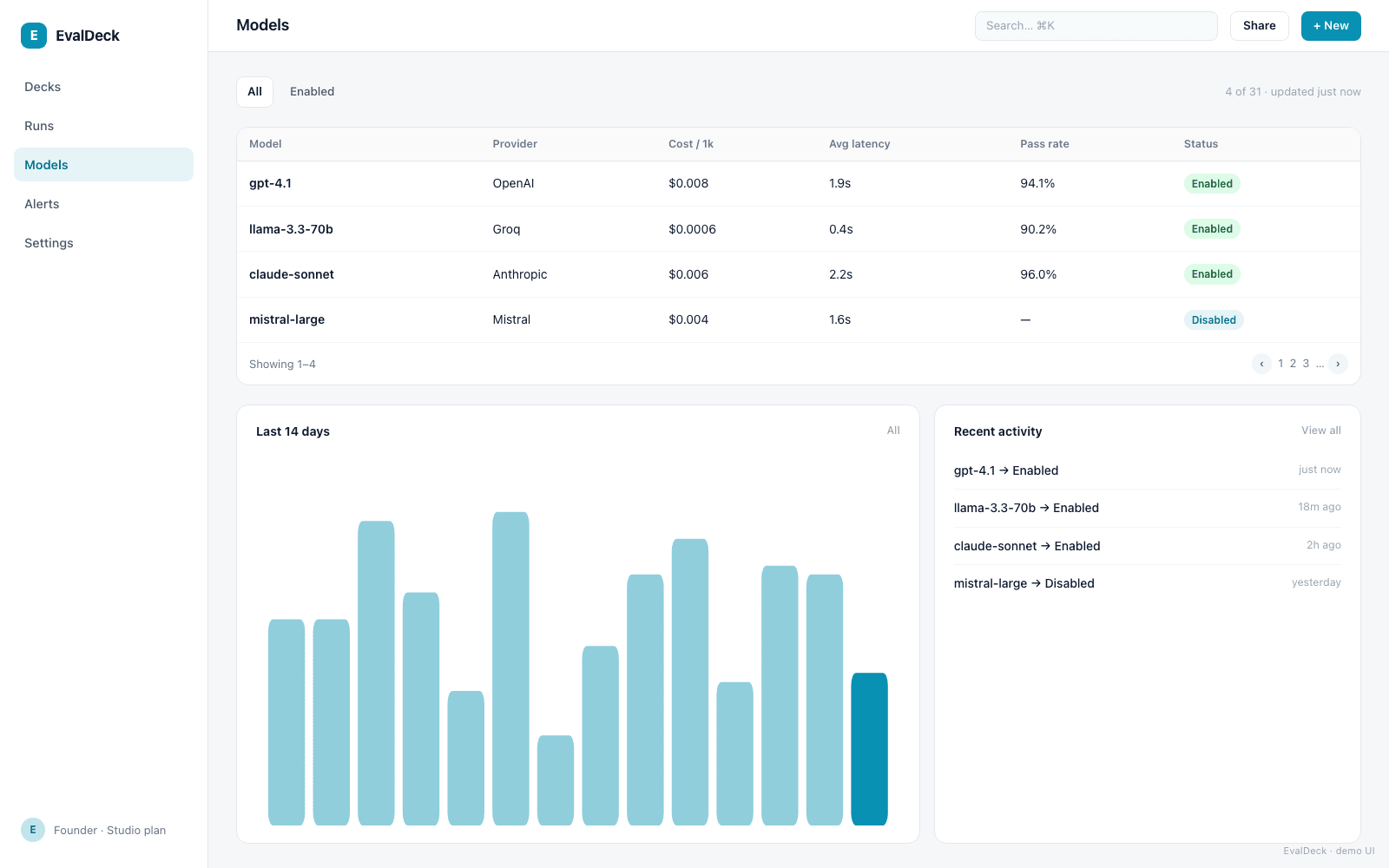Click the Showing 1–4 text
1389x868 pixels.
tap(282, 365)
